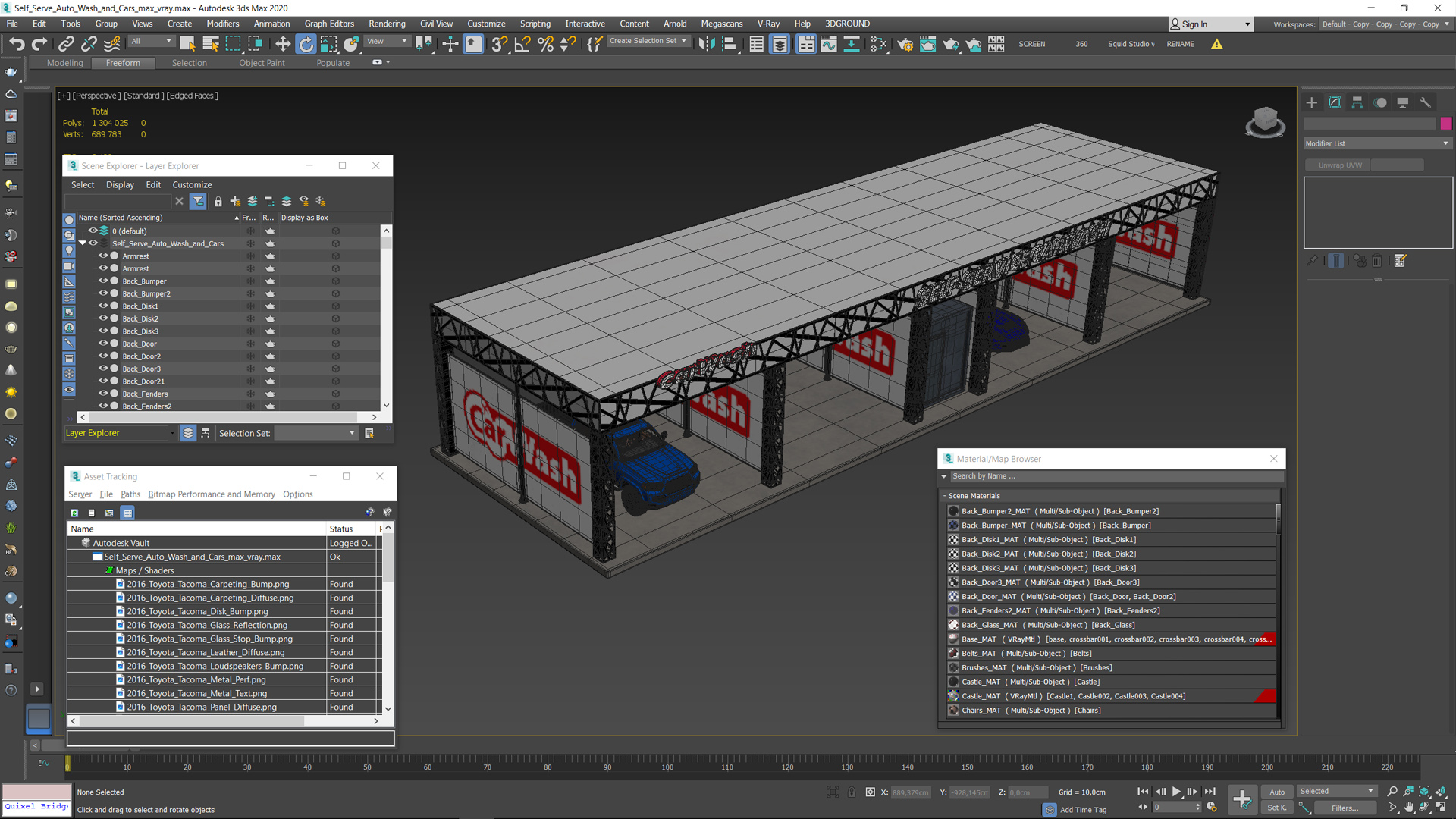Click the Zoom Extents All icon
This screenshot has width=1456, height=819.
1439,791
